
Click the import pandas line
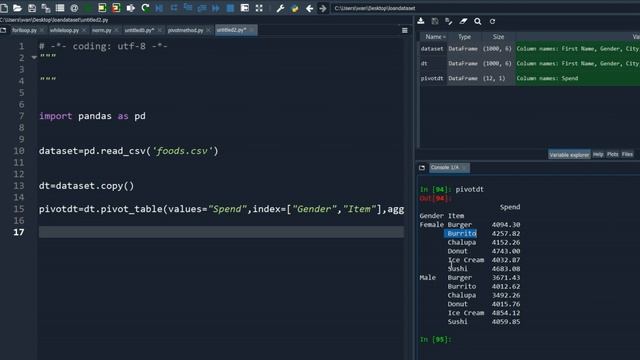[x=92, y=116]
